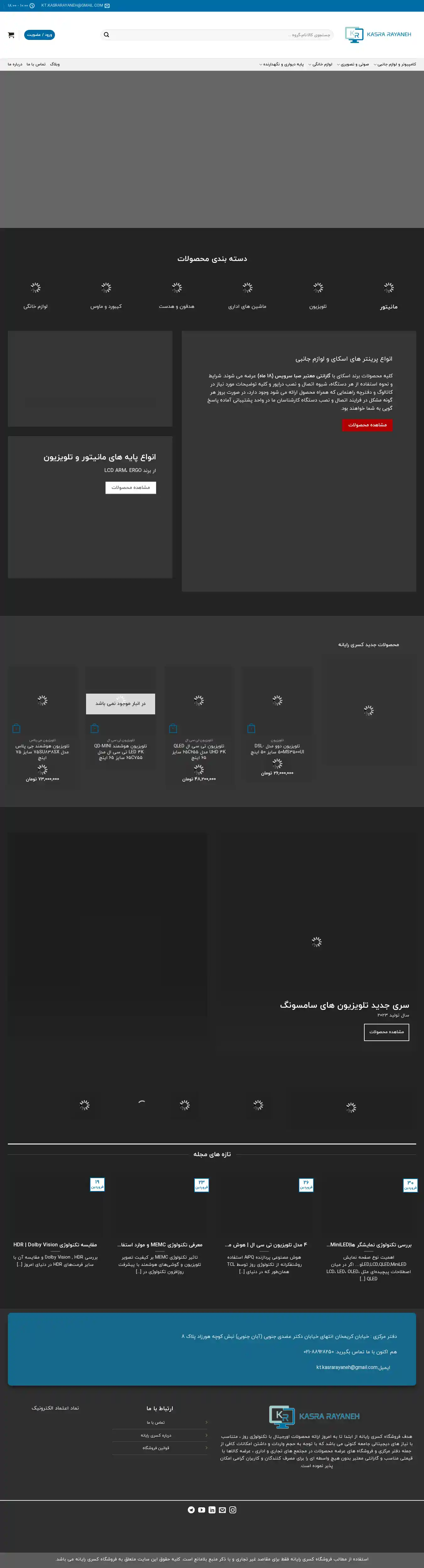Open the وبلاگ menu item
Screen dimensions: 424x1568
tap(55, 64)
